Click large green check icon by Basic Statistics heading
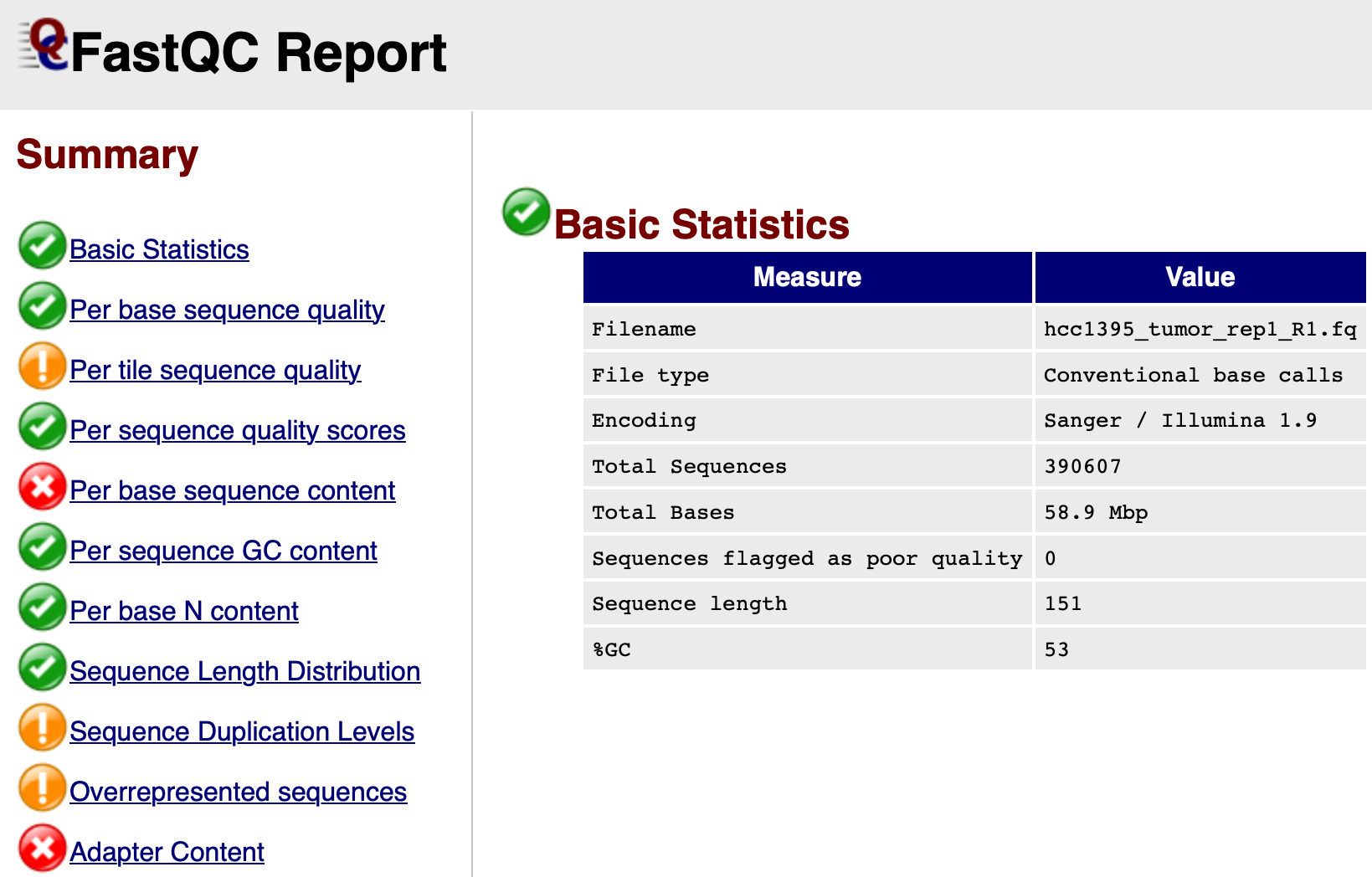Image resolution: width=1372 pixels, height=877 pixels. [526, 212]
